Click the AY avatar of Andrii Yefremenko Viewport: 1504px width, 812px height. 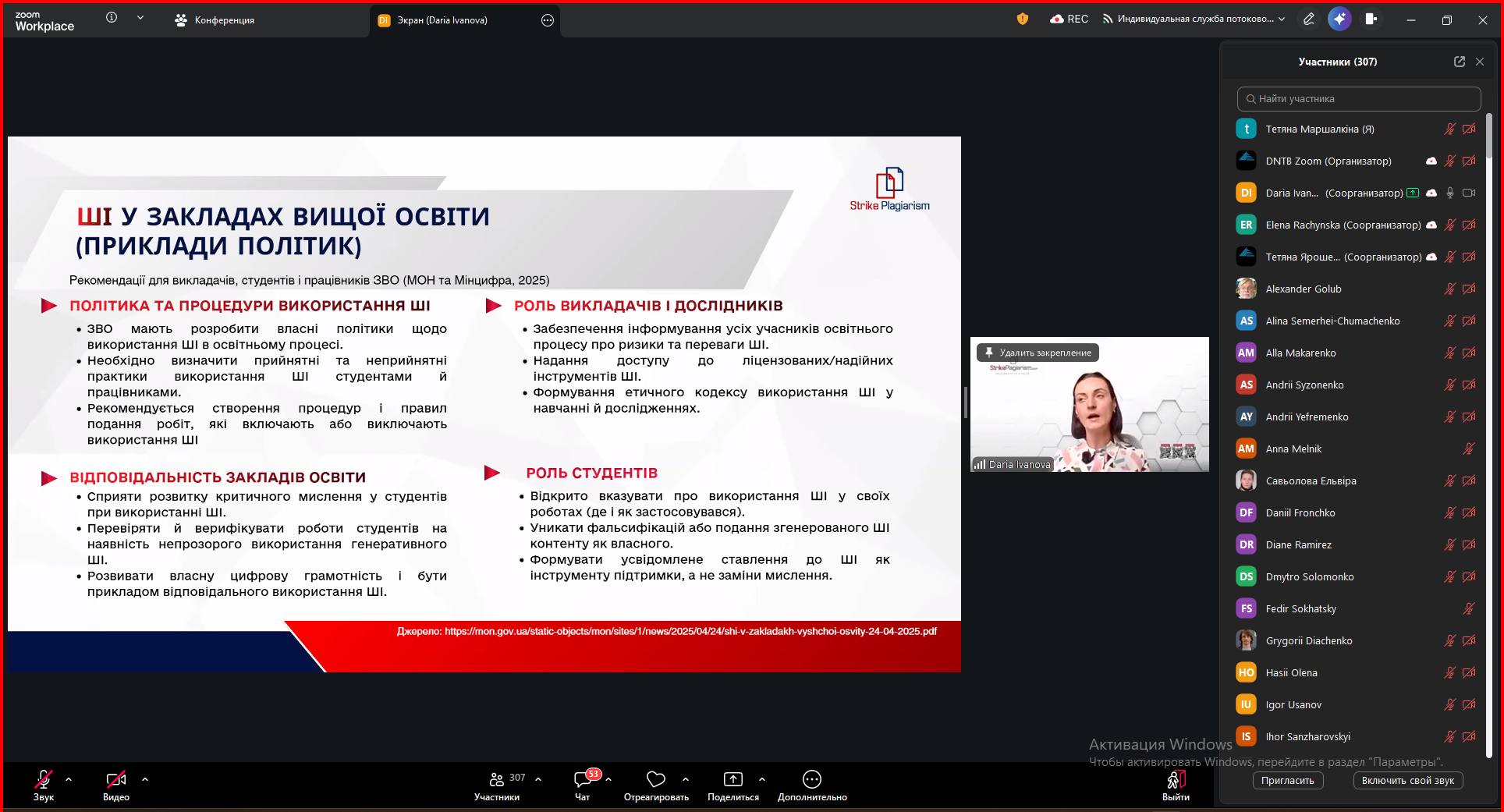[1247, 417]
